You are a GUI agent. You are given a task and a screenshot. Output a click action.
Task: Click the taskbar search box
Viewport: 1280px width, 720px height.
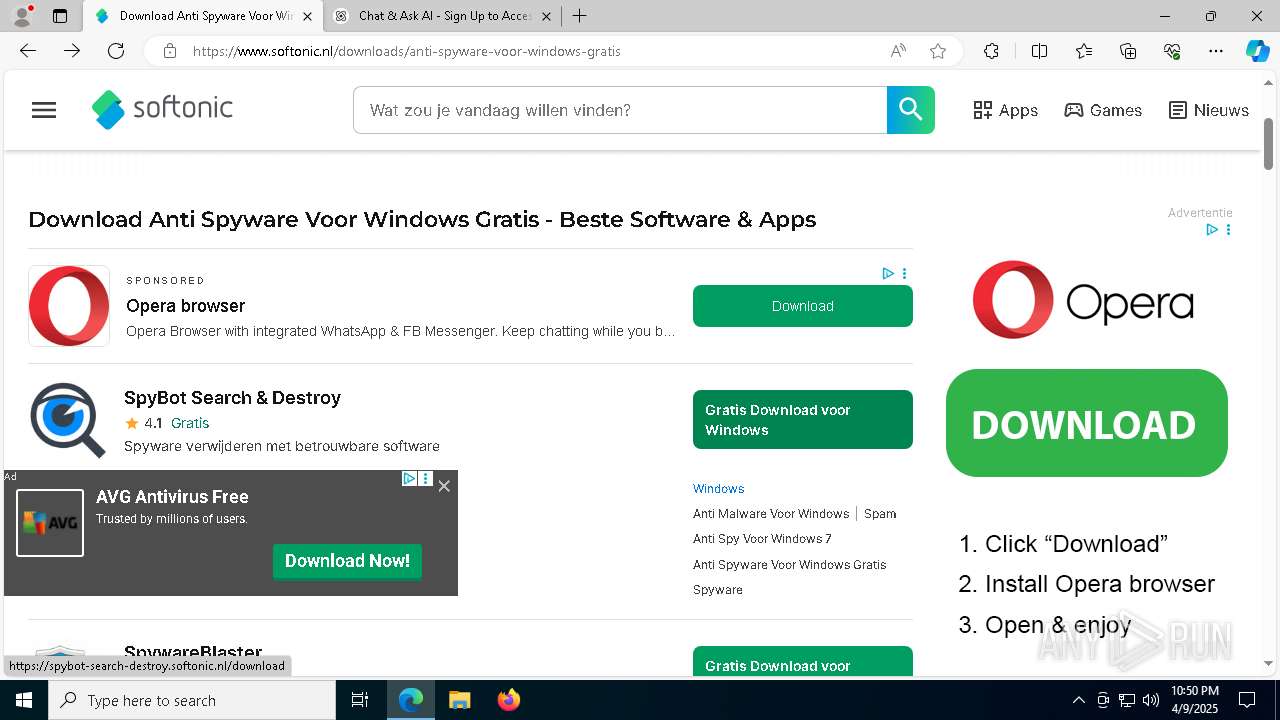(192, 700)
